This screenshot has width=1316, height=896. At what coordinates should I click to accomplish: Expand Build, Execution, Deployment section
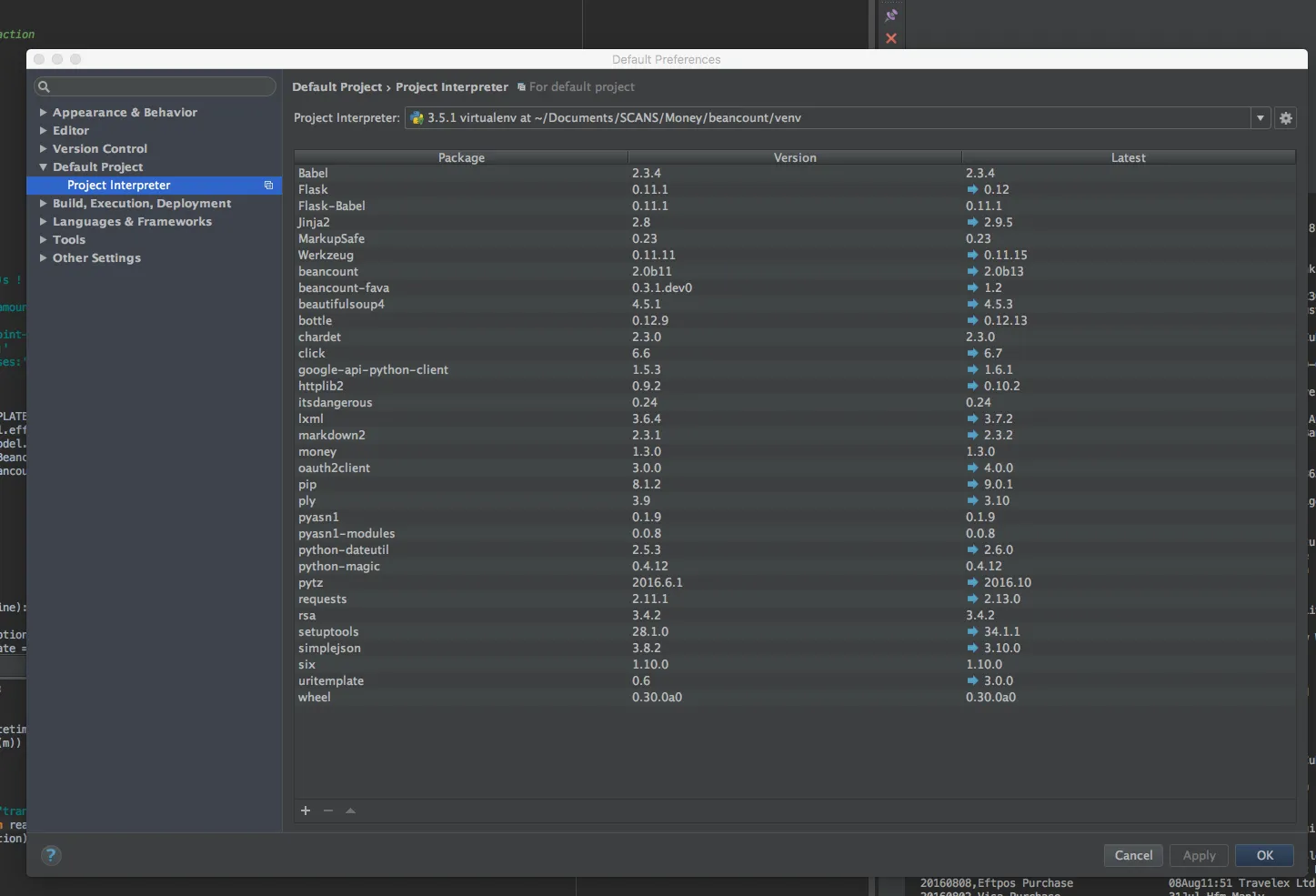[x=43, y=203]
